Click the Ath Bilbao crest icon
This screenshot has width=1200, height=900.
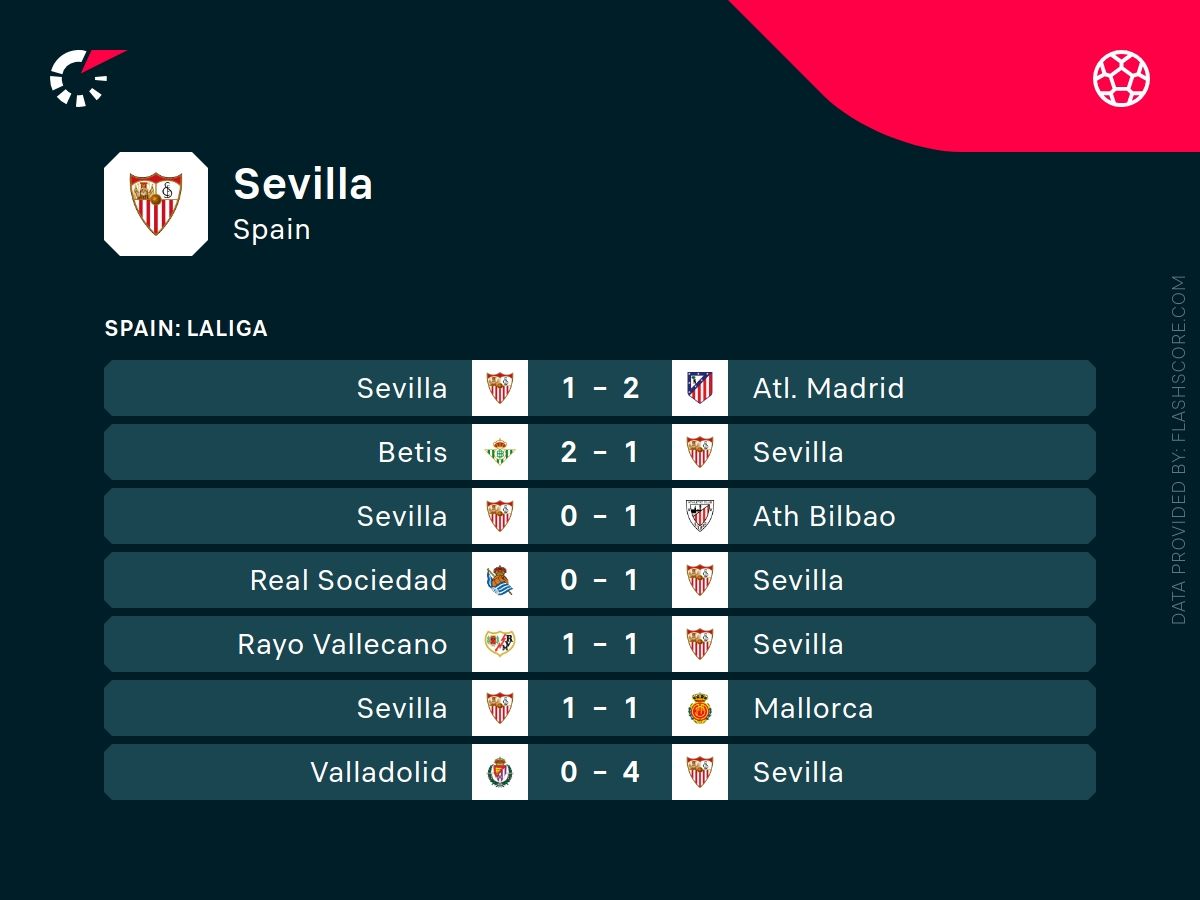700,516
